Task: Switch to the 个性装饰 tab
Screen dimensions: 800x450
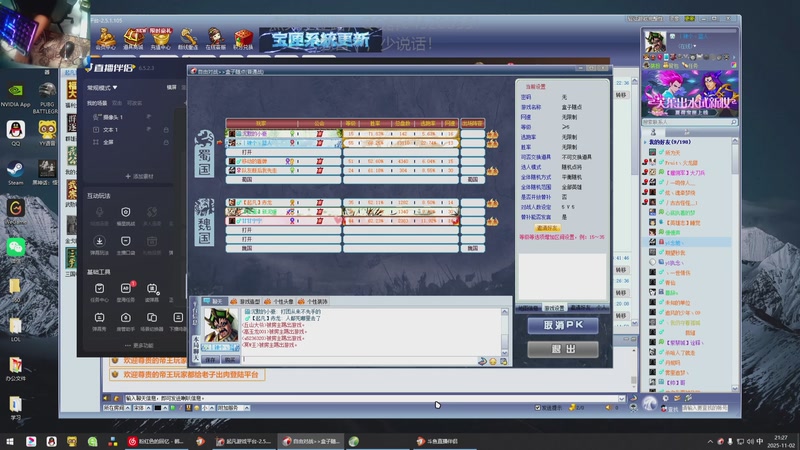Action: coord(313,302)
